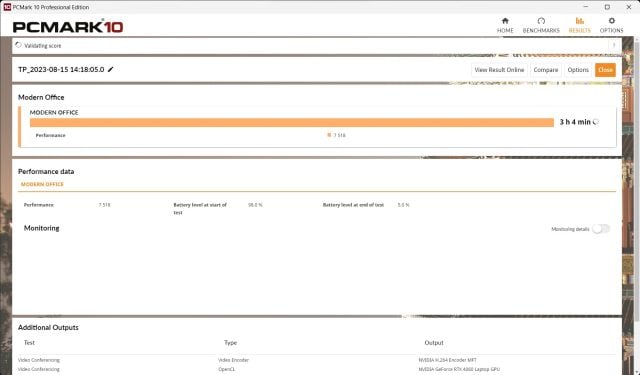Click the pencil icon to rename result
This screenshot has width=640, height=375.
point(110,70)
